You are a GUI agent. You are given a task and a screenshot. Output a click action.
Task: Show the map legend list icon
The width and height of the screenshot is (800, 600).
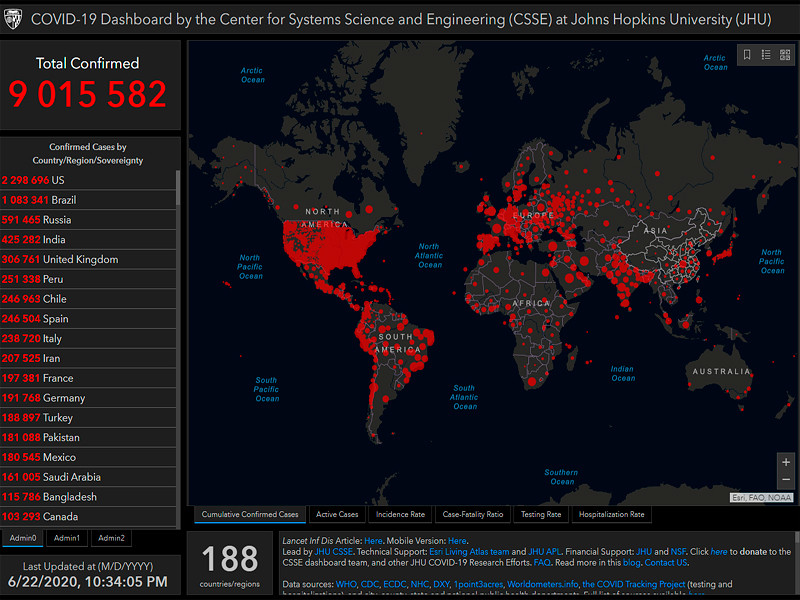[x=765, y=55]
